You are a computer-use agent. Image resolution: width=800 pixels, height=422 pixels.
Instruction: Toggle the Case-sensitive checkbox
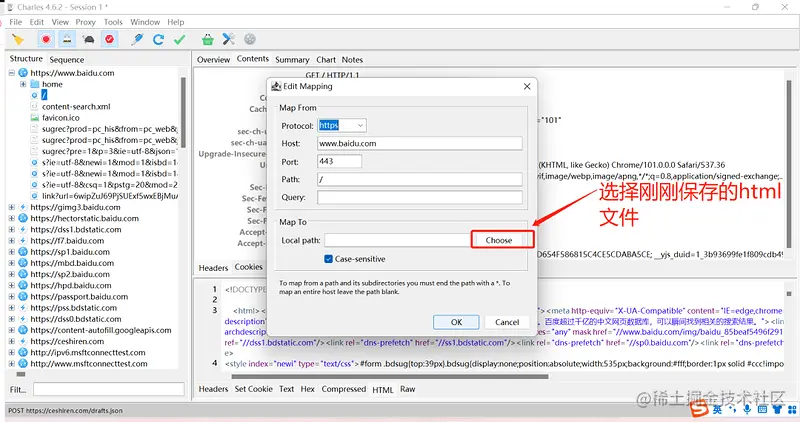tap(329, 259)
